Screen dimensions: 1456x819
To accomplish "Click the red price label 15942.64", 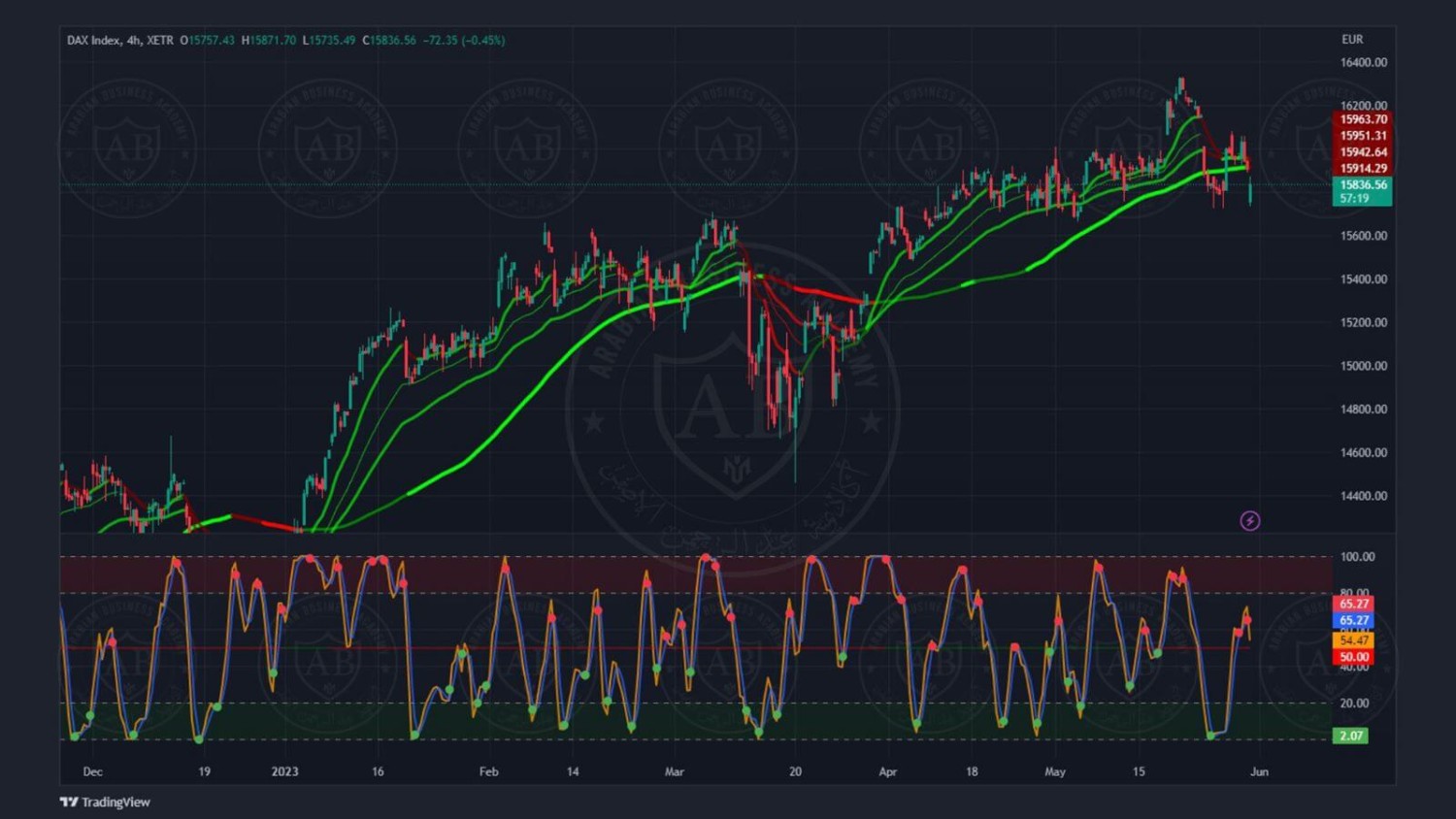I will (x=1363, y=152).
